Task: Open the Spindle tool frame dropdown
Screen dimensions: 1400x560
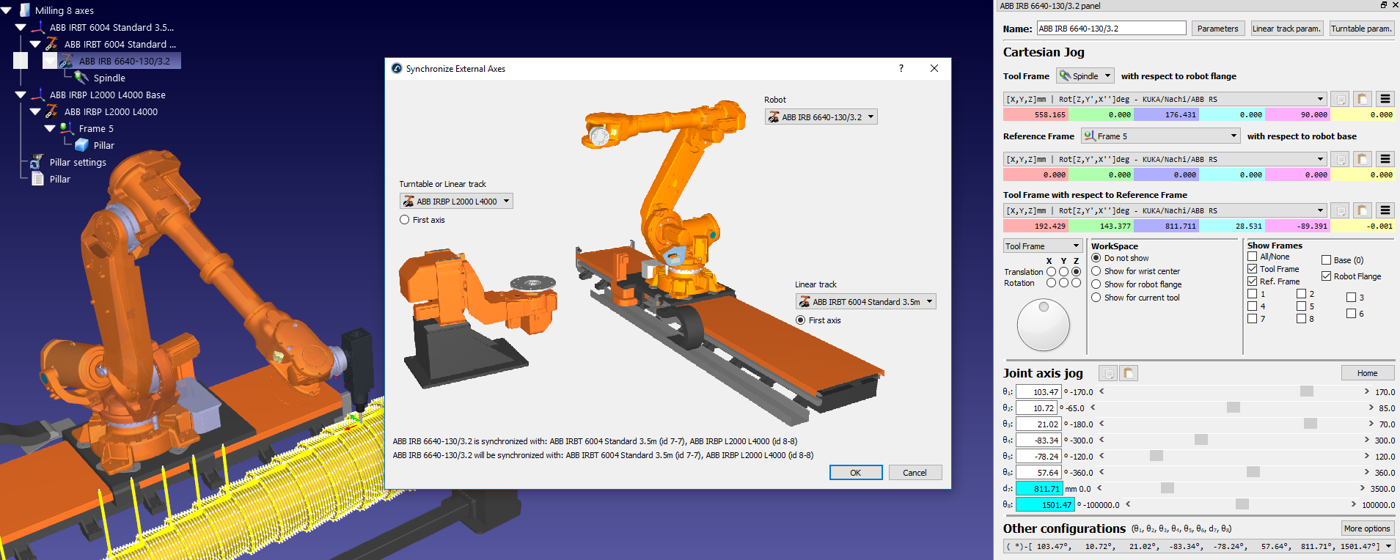Action: click(x=1085, y=76)
